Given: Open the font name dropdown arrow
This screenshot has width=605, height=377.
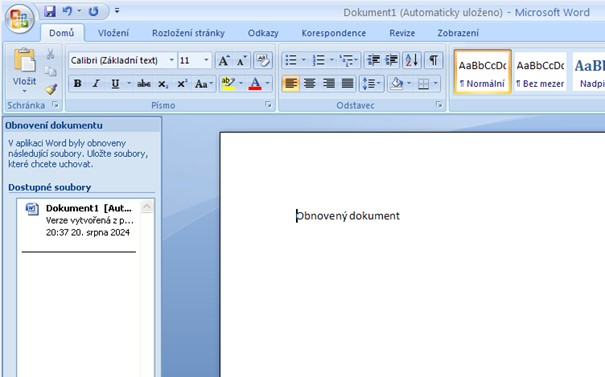Looking at the screenshot, I should click(172, 61).
